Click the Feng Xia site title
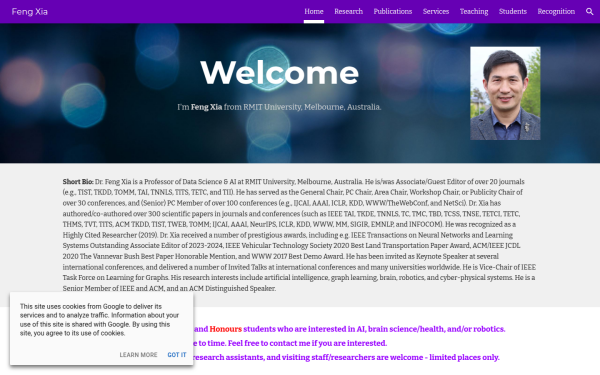600x375 pixels. pyautogui.click(x=29, y=12)
